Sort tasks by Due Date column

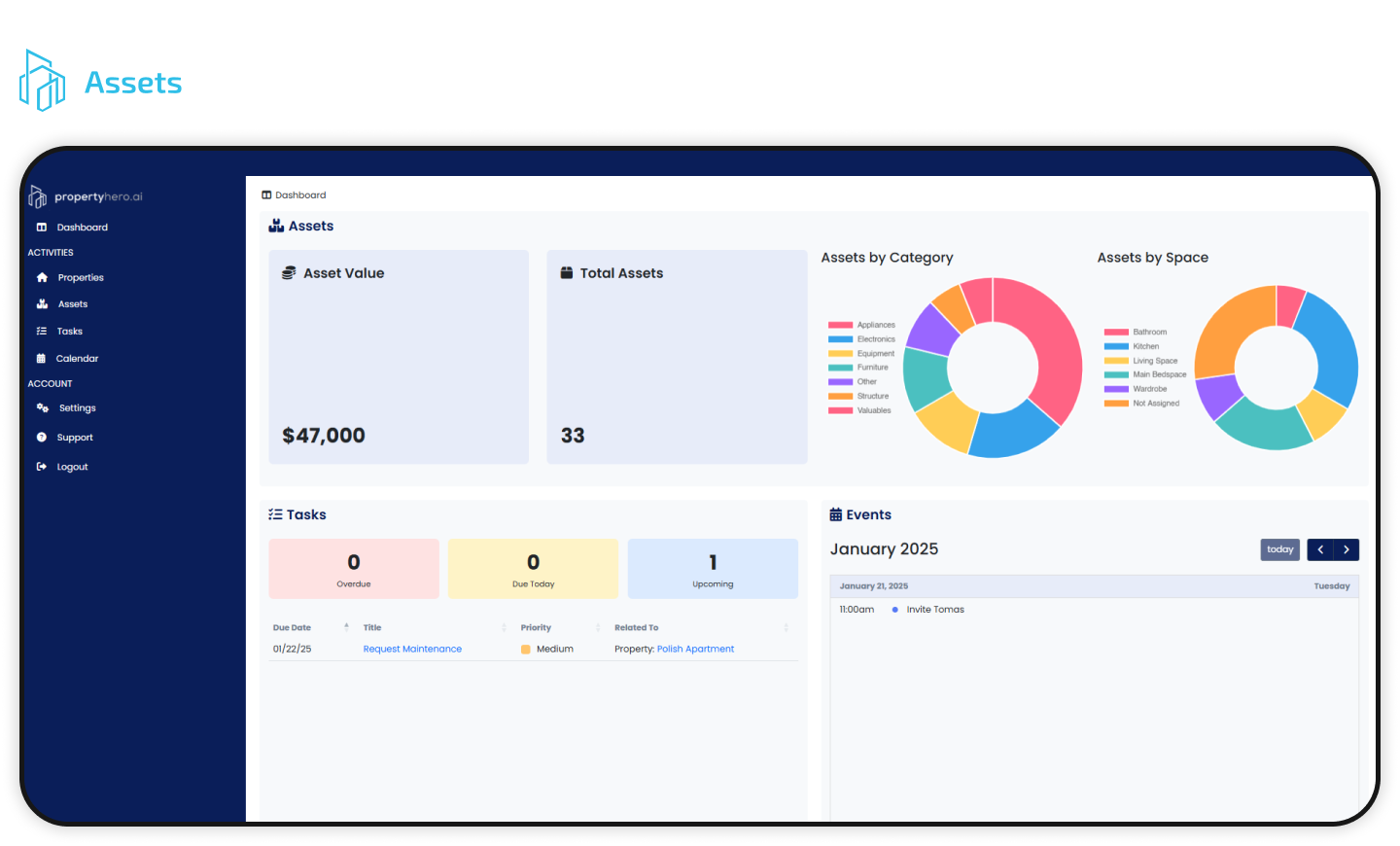pos(293,628)
